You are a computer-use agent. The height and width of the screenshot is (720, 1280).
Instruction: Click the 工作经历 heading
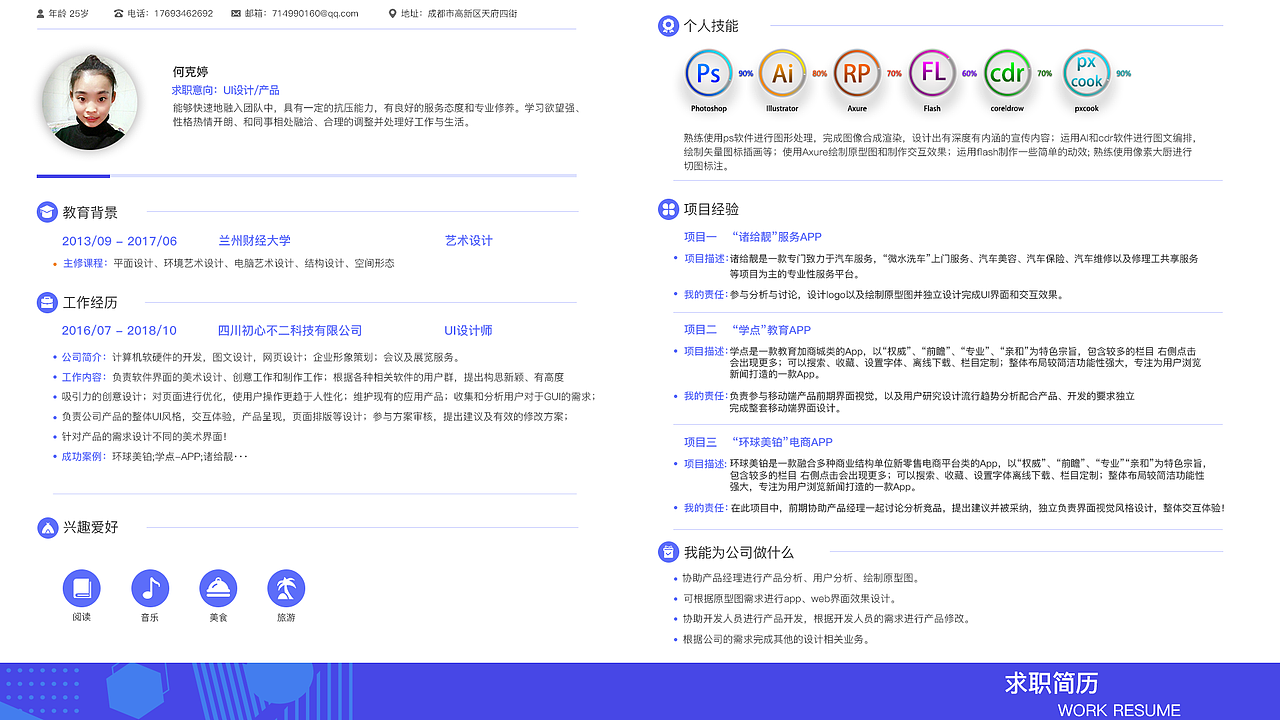pyautogui.click(x=90, y=302)
